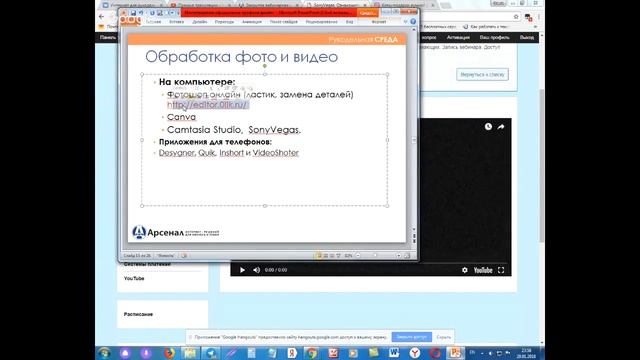Open the Анимация ribbon tab

tap(251, 22)
